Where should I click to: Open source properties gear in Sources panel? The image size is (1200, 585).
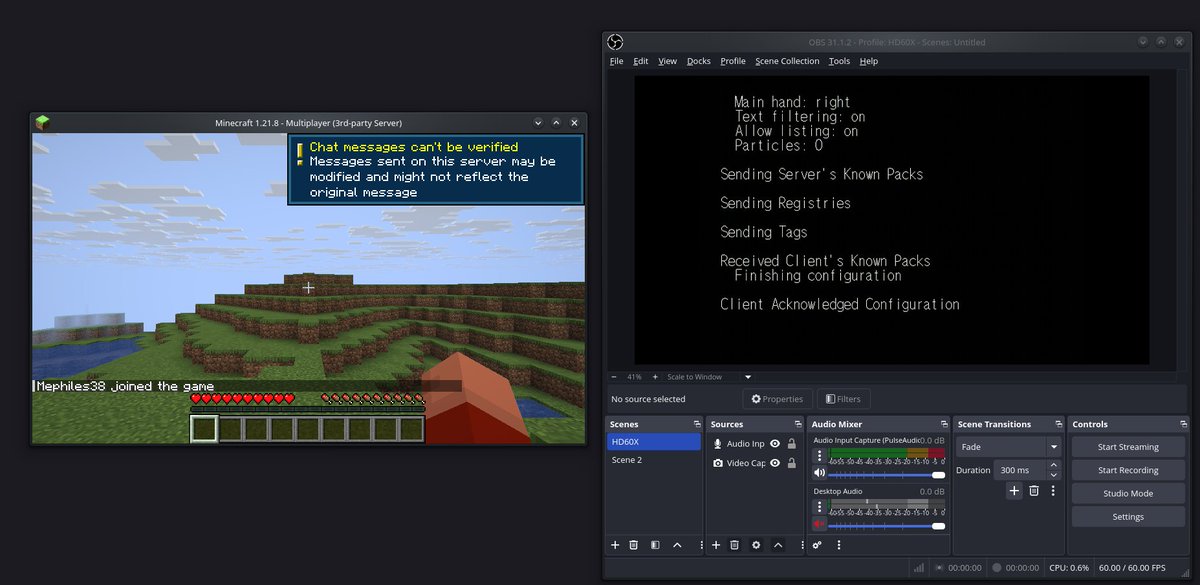(756, 545)
